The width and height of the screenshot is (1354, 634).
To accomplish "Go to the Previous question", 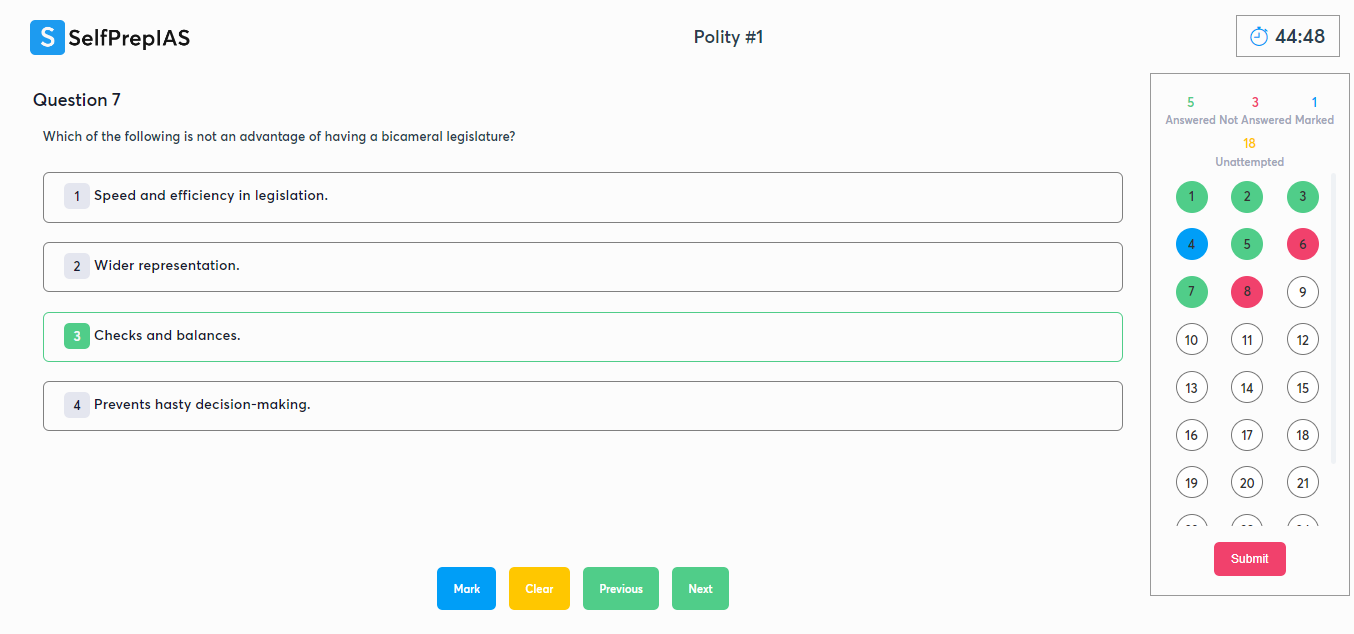I will pyautogui.click(x=620, y=589).
